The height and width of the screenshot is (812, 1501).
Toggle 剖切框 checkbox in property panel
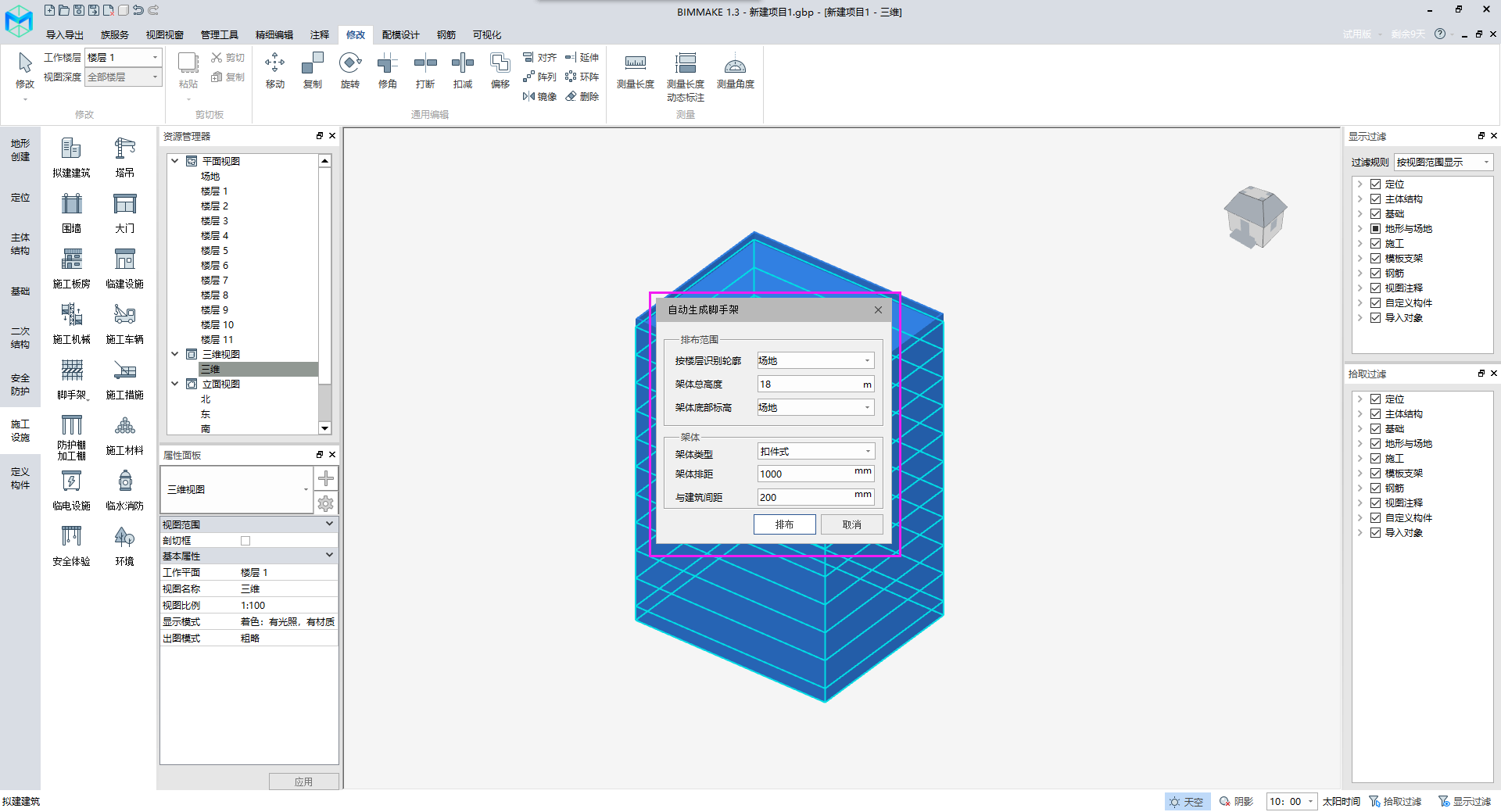click(x=245, y=541)
